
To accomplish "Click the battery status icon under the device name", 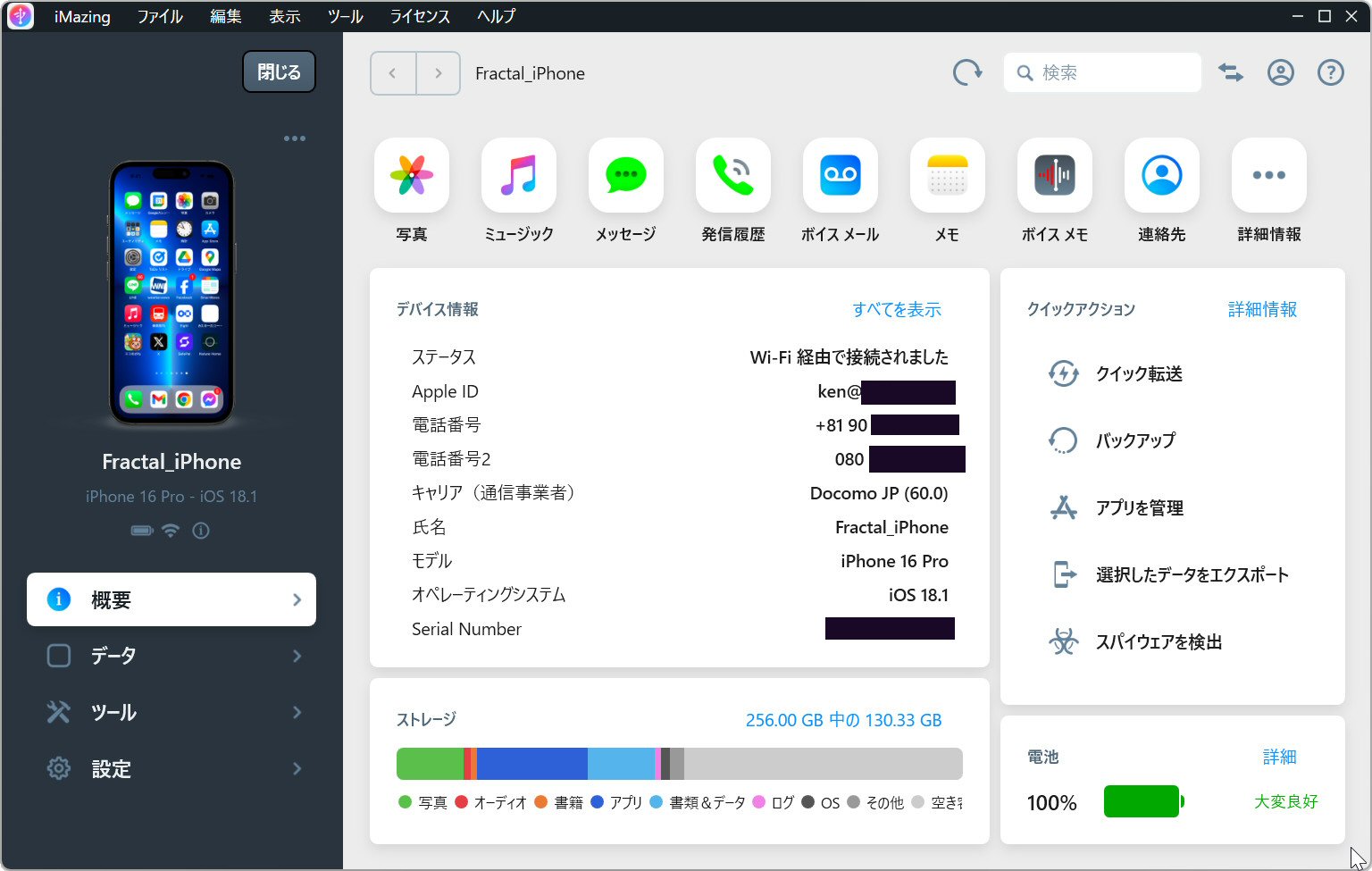I will click(142, 531).
